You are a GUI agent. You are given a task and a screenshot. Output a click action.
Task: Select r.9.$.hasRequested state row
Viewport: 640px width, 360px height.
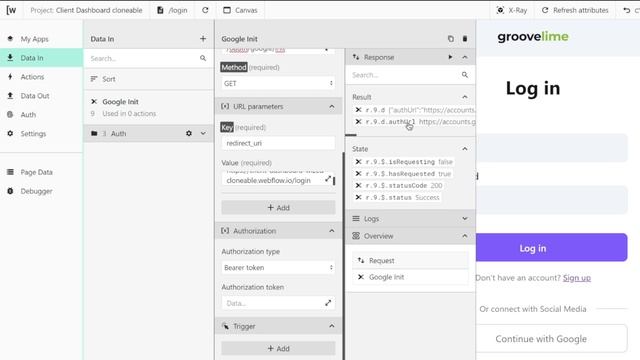pyautogui.click(x=402, y=173)
